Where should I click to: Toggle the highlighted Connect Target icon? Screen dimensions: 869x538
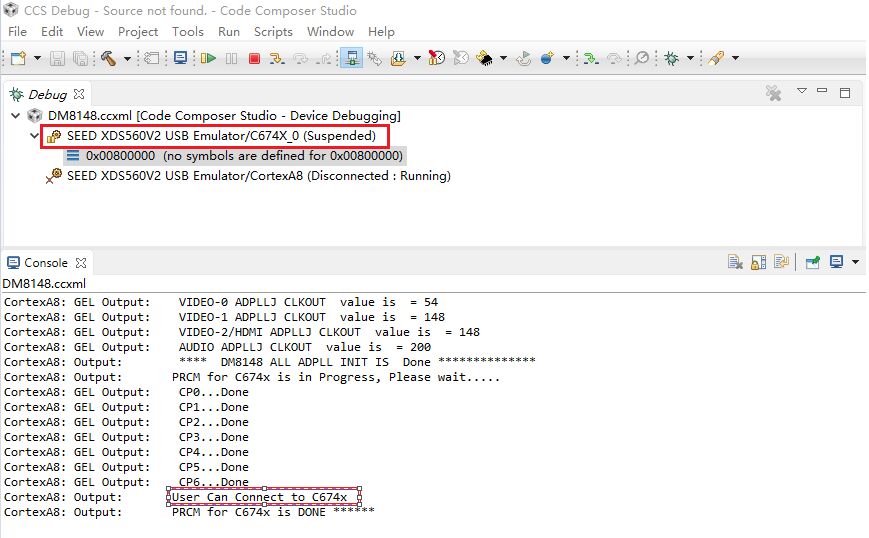tap(351, 58)
